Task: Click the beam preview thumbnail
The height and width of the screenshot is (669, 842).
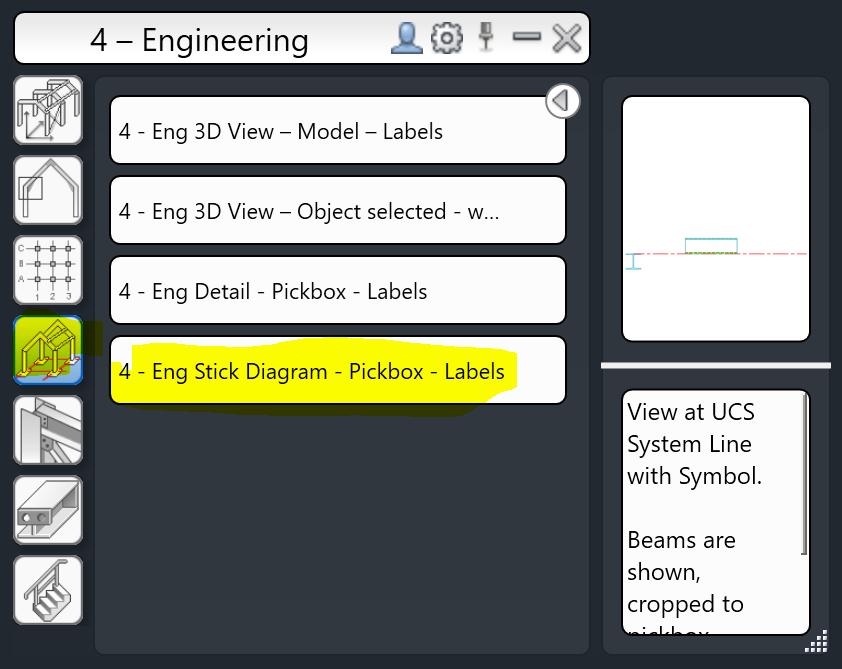Action: pos(716,218)
